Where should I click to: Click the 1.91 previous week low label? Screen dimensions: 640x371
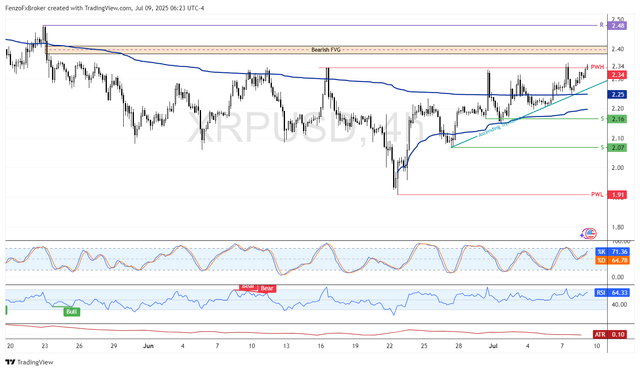pos(617,195)
